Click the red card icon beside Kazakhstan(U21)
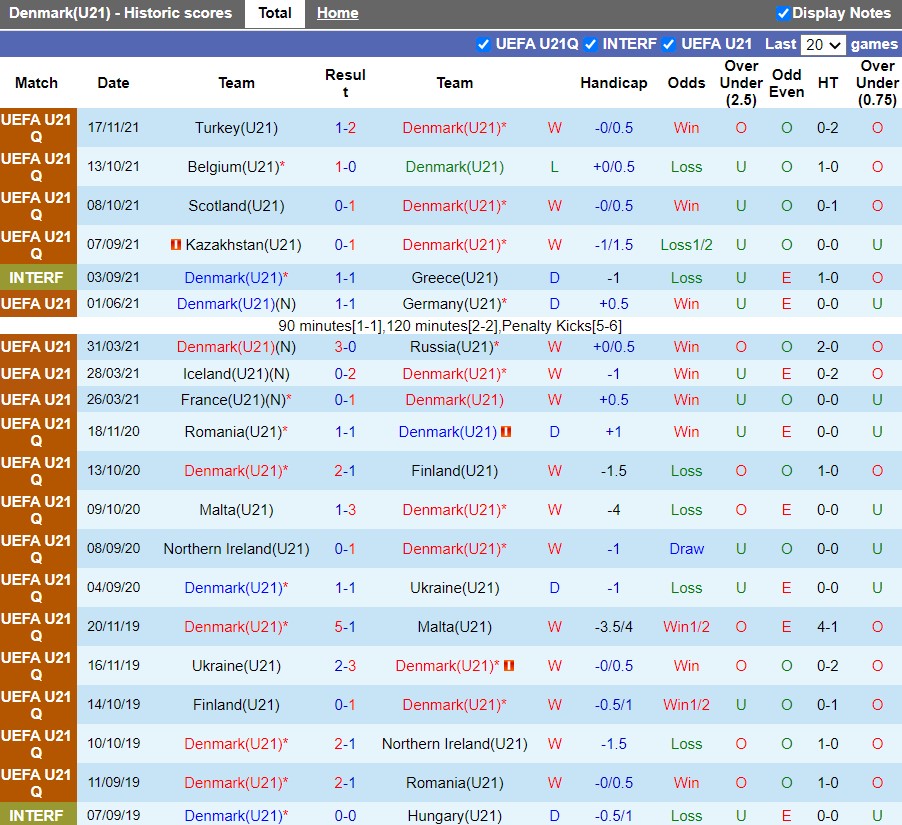The image size is (902, 825). tap(176, 245)
